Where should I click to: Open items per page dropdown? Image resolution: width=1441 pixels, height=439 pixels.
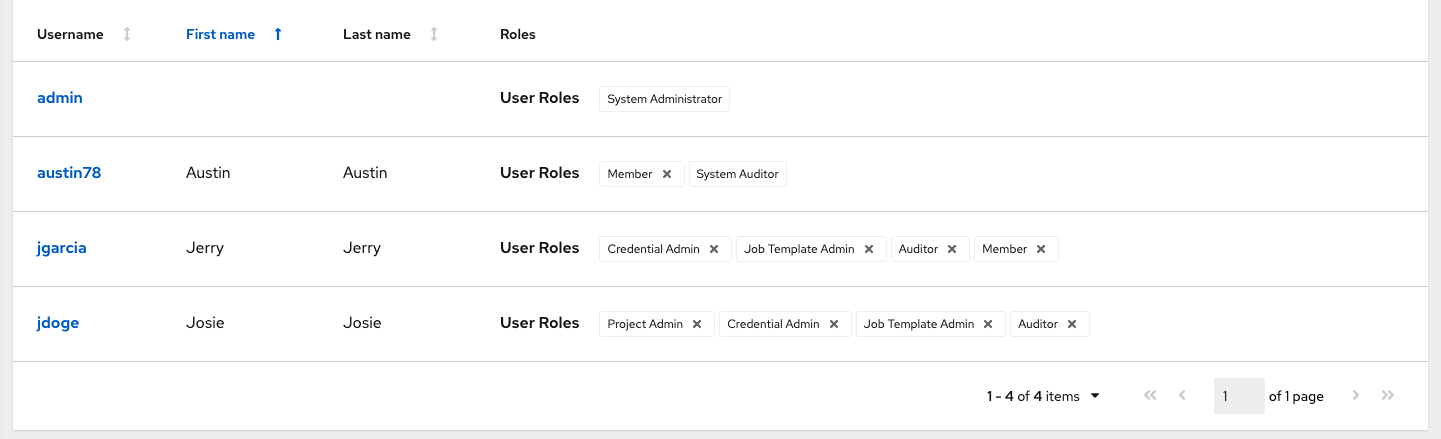1094,396
